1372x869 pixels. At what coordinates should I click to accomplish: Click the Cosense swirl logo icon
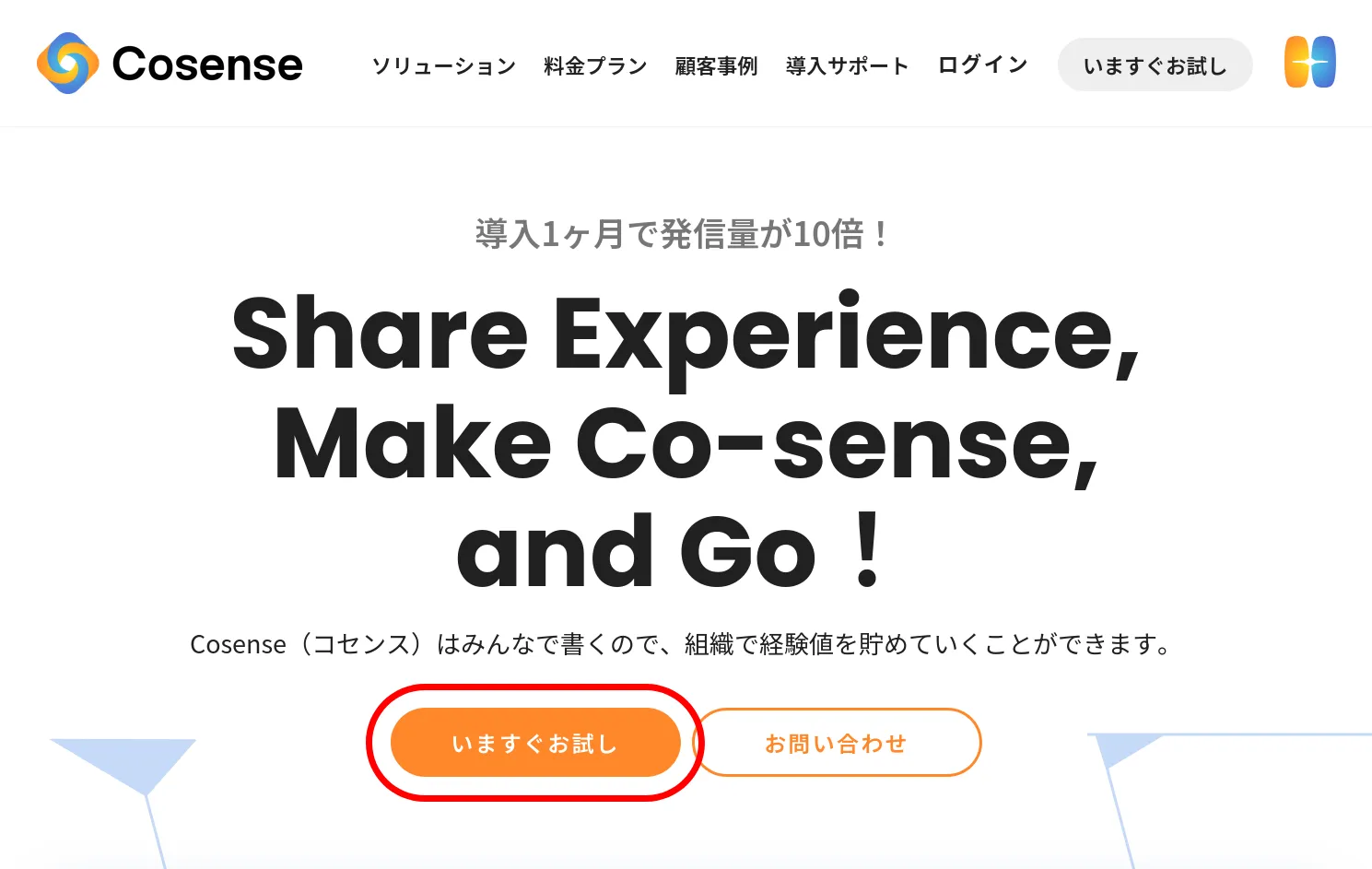coord(67,64)
